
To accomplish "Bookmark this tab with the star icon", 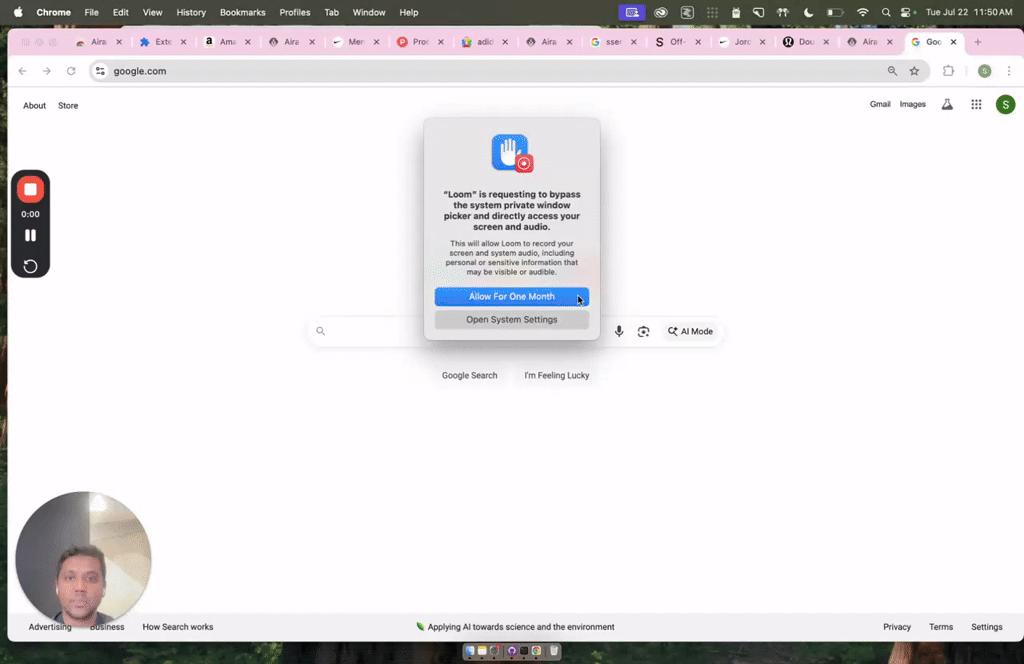I will pos(914,71).
